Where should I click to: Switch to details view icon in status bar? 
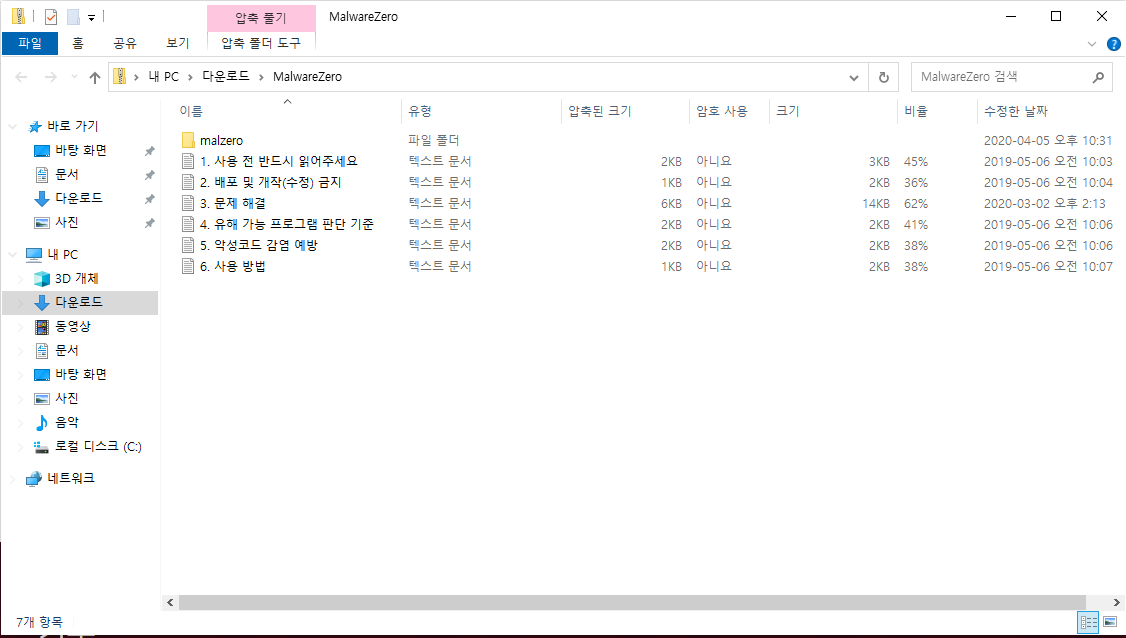(x=1089, y=622)
